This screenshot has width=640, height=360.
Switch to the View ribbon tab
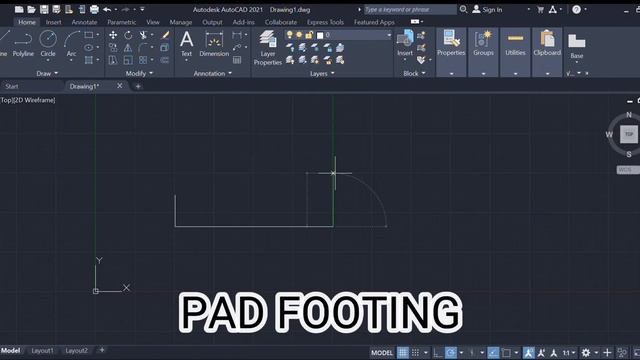point(153,22)
